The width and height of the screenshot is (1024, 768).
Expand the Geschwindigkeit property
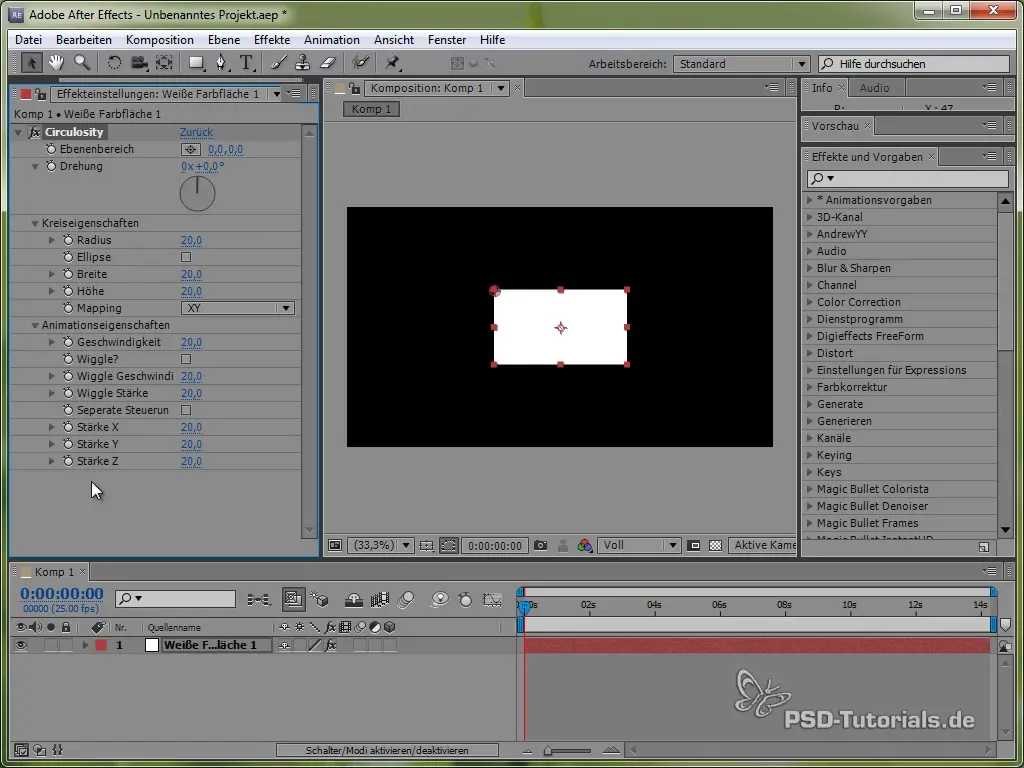coord(52,342)
